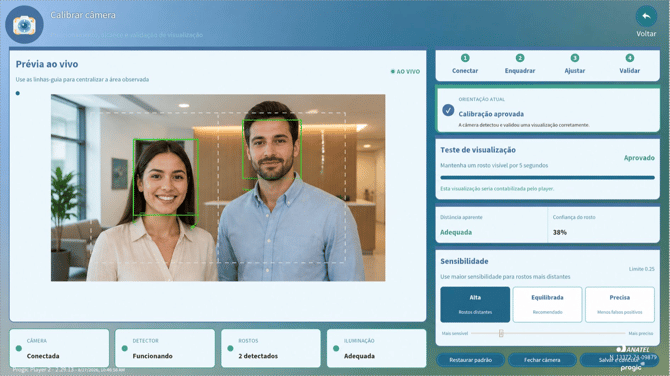The width and height of the screenshot is (670, 376).
Task: Click the Salvar e concluir button
Action: coord(620,360)
